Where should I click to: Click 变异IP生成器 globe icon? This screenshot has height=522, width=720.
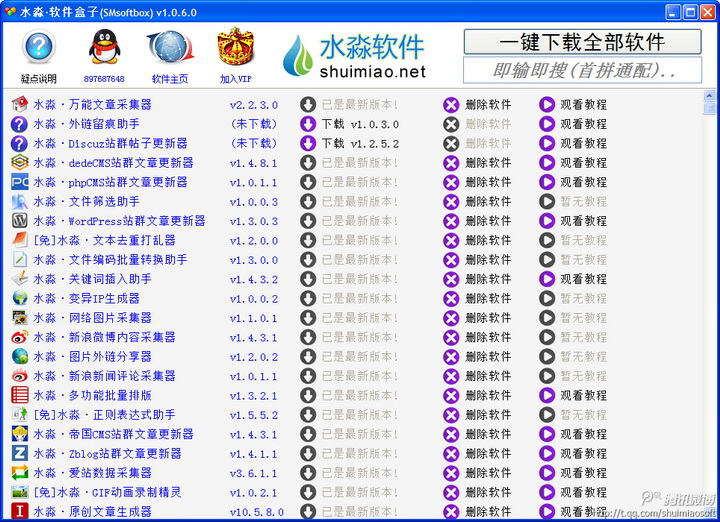(x=19, y=298)
